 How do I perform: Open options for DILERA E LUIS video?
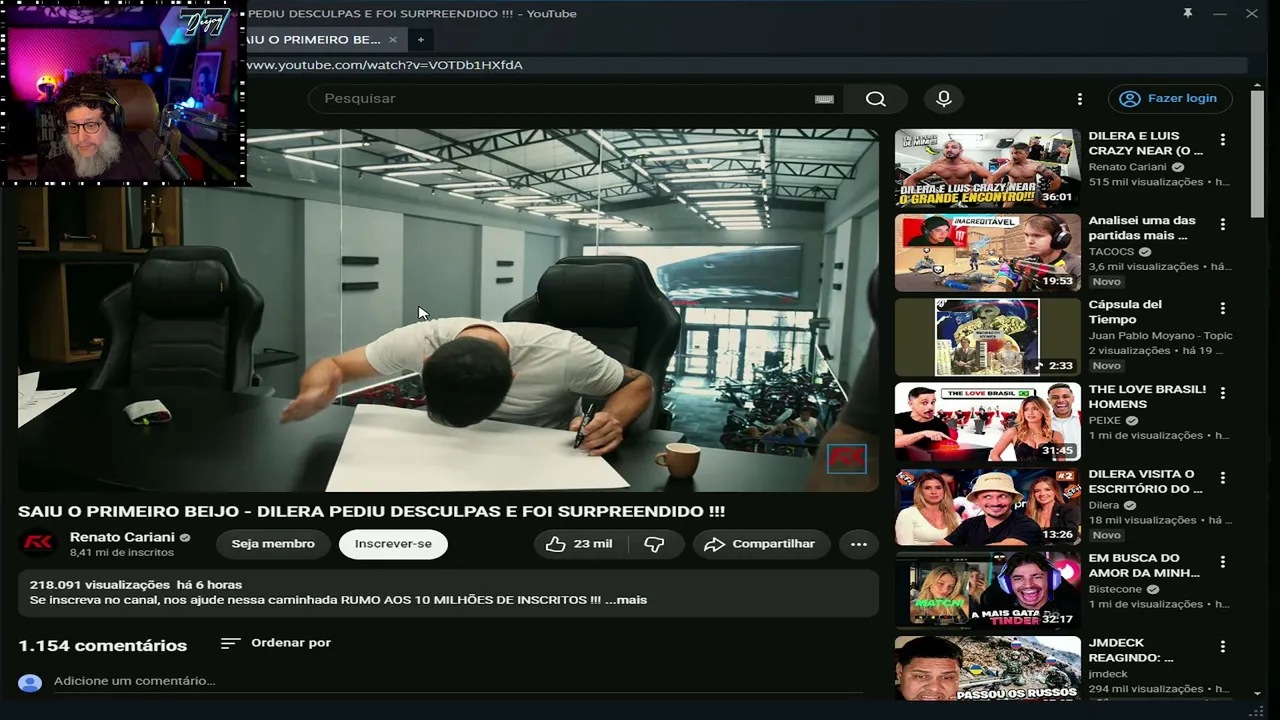(1222, 139)
